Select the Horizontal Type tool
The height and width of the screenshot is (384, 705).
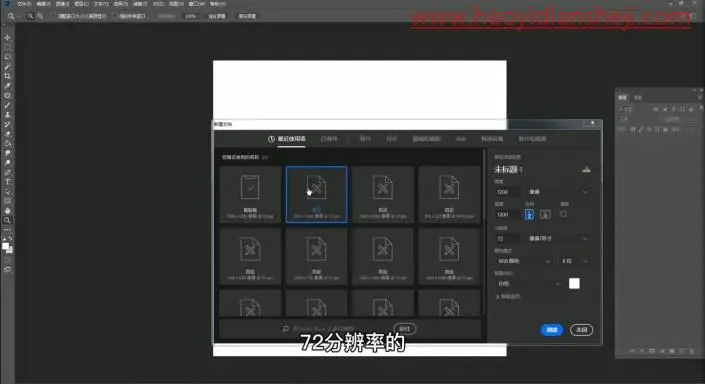pos(7,182)
